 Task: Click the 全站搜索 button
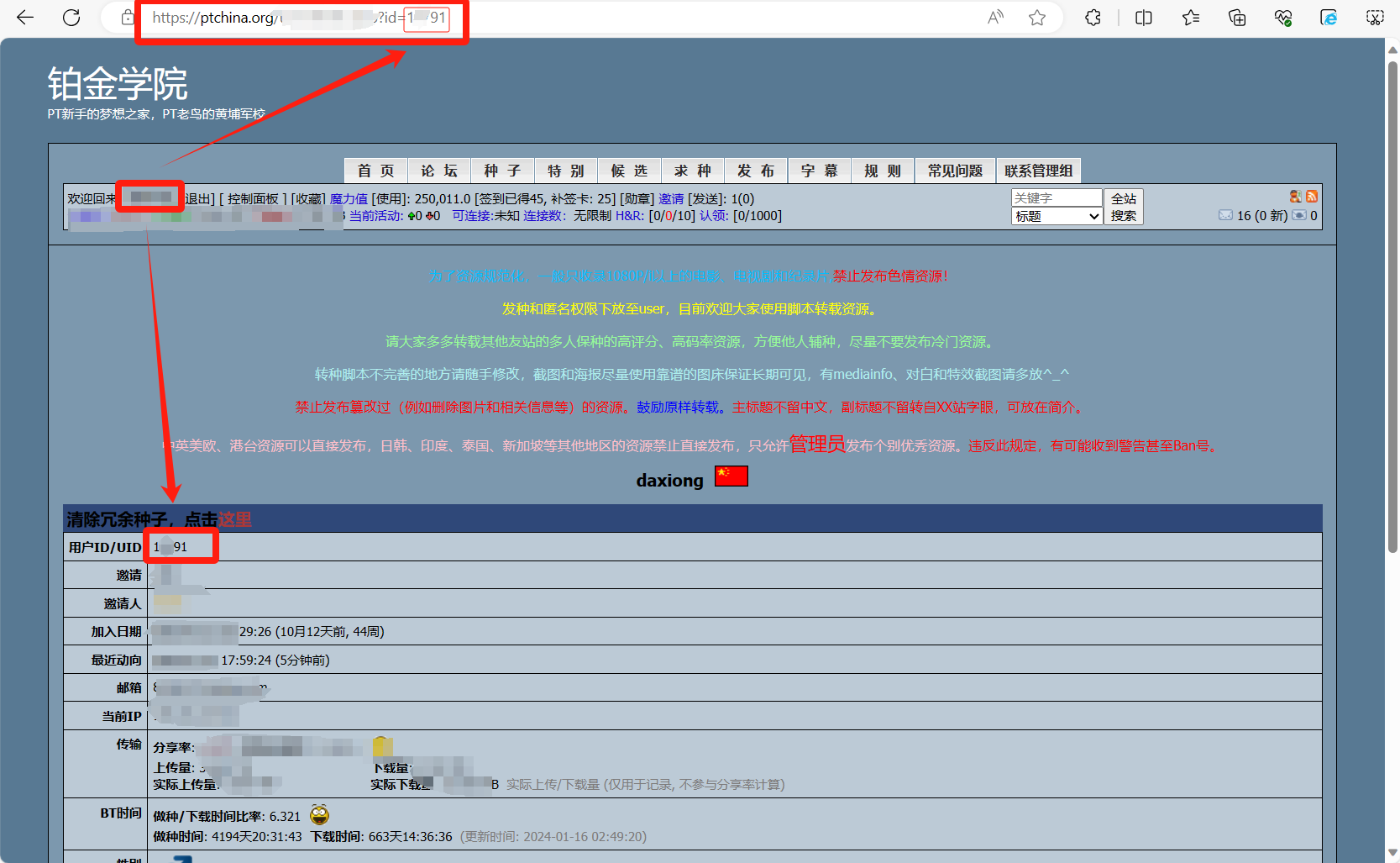(x=1123, y=207)
